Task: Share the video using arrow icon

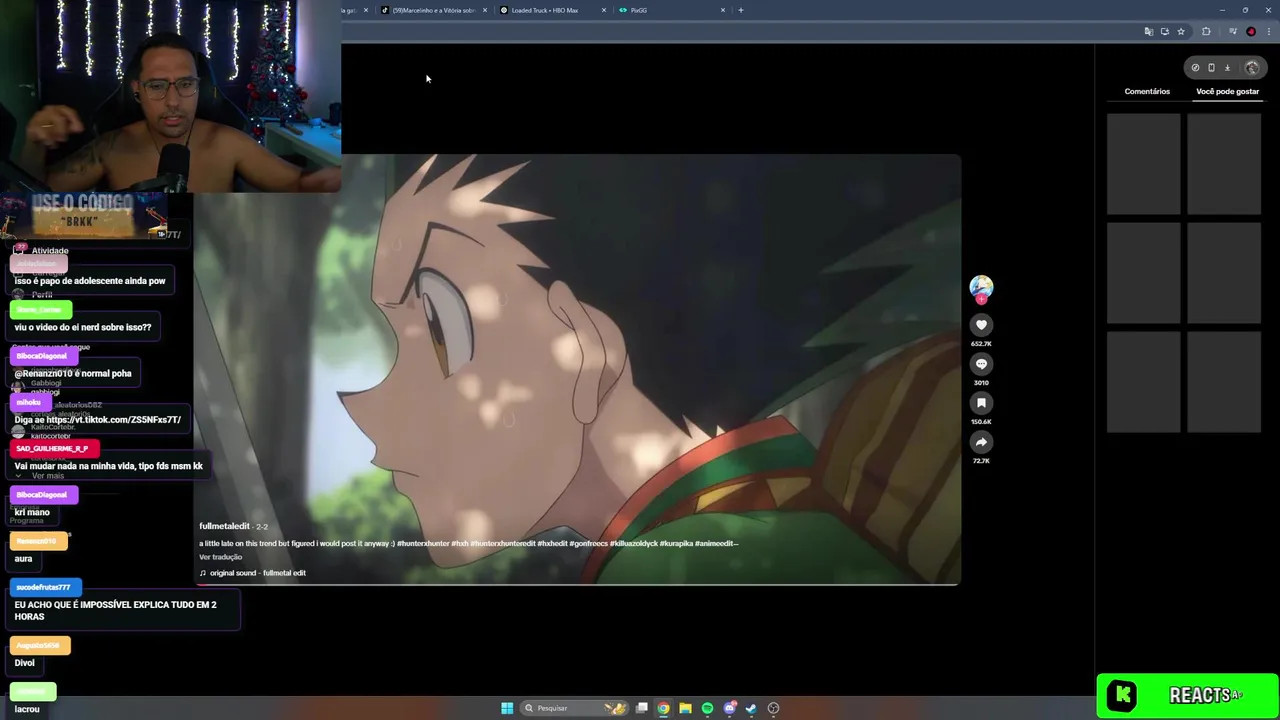Action: (981, 442)
